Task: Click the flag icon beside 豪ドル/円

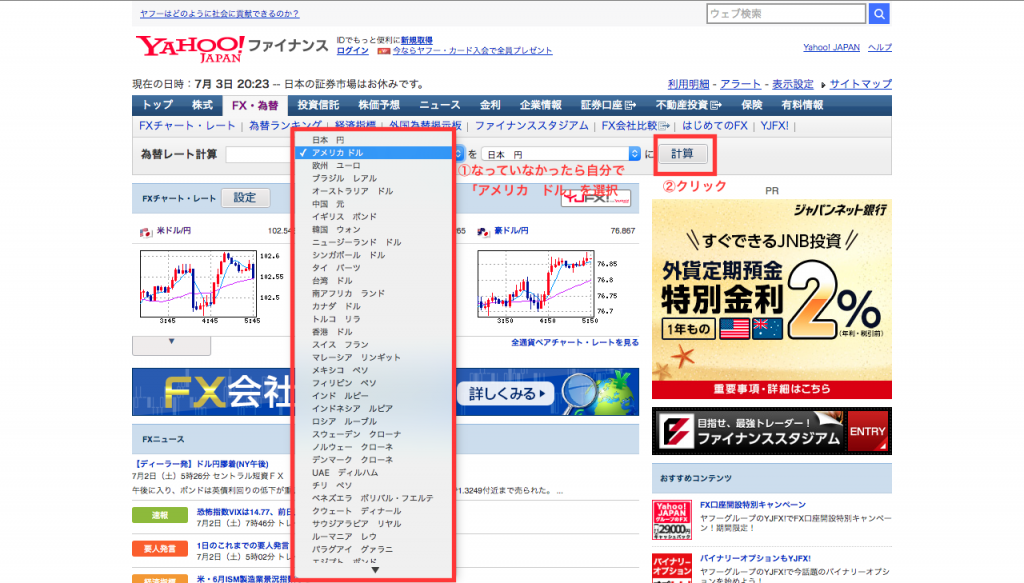Action: click(x=483, y=232)
